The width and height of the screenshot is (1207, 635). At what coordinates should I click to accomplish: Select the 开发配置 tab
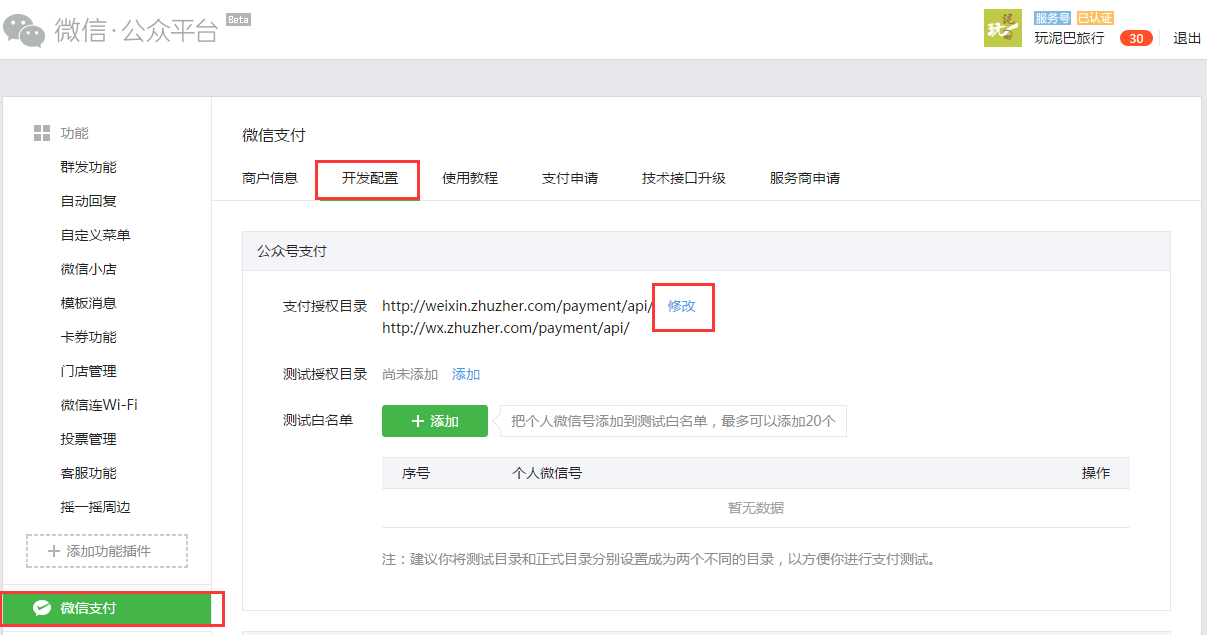(x=369, y=178)
